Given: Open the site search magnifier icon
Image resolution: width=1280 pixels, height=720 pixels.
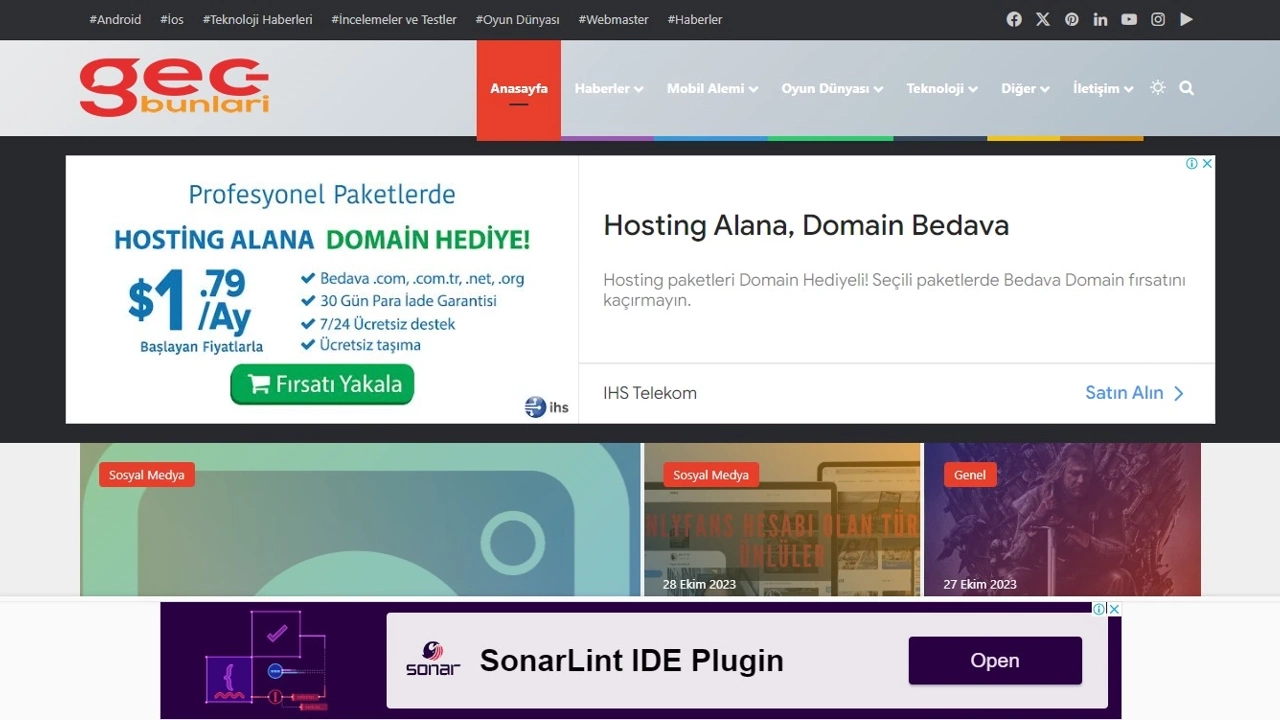Looking at the screenshot, I should 1187,88.
